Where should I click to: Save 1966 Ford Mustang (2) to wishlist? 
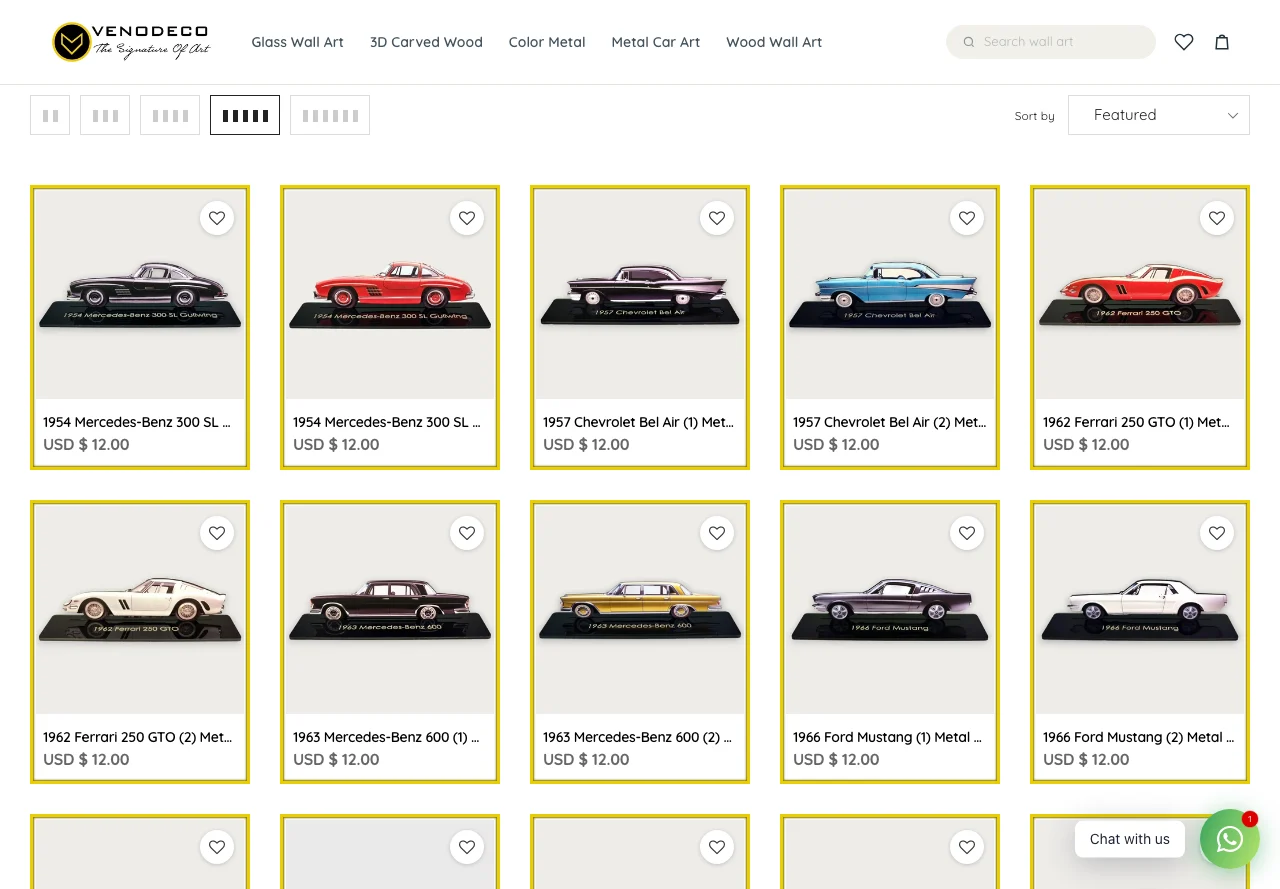click(1217, 533)
